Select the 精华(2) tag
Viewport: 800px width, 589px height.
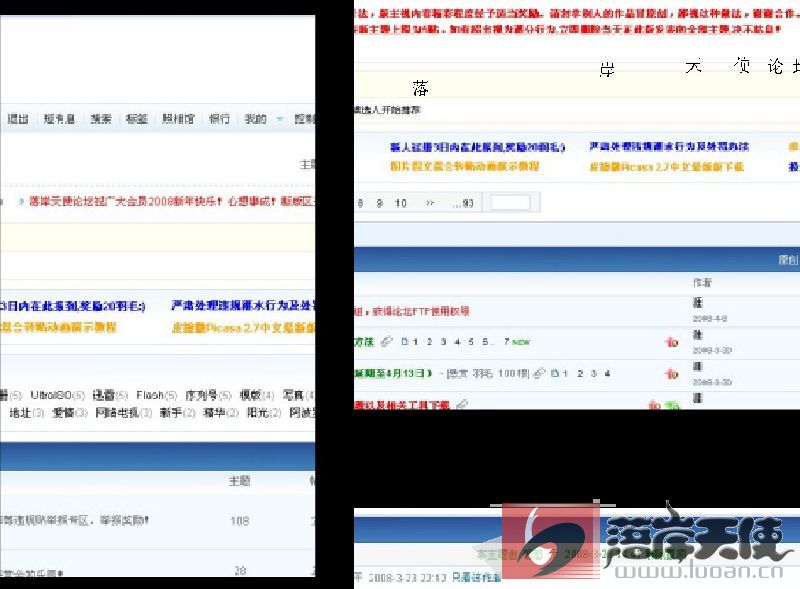[x=221, y=412]
